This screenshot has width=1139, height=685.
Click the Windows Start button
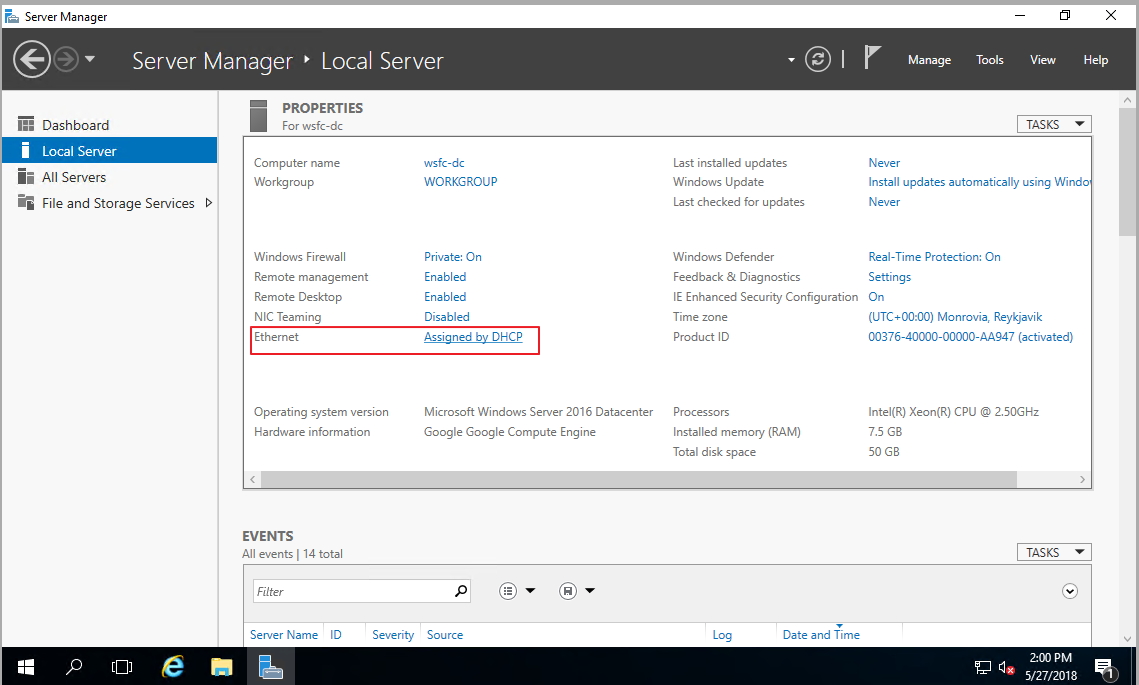[x=24, y=666]
